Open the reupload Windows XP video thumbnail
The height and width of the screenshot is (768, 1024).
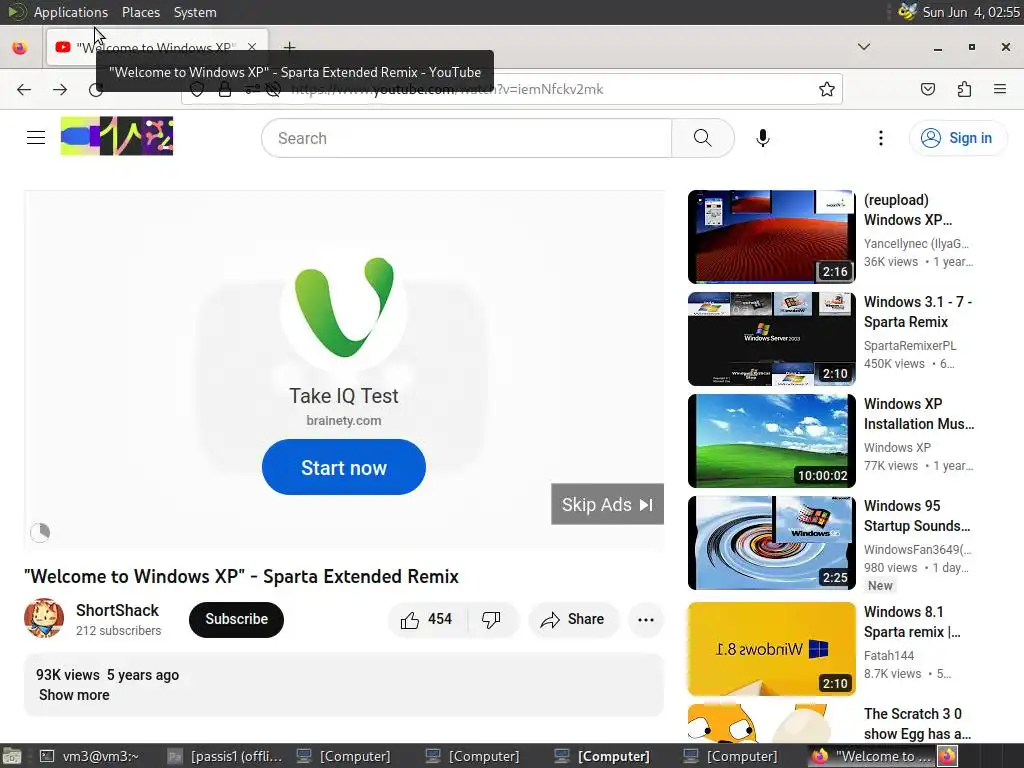click(x=771, y=236)
